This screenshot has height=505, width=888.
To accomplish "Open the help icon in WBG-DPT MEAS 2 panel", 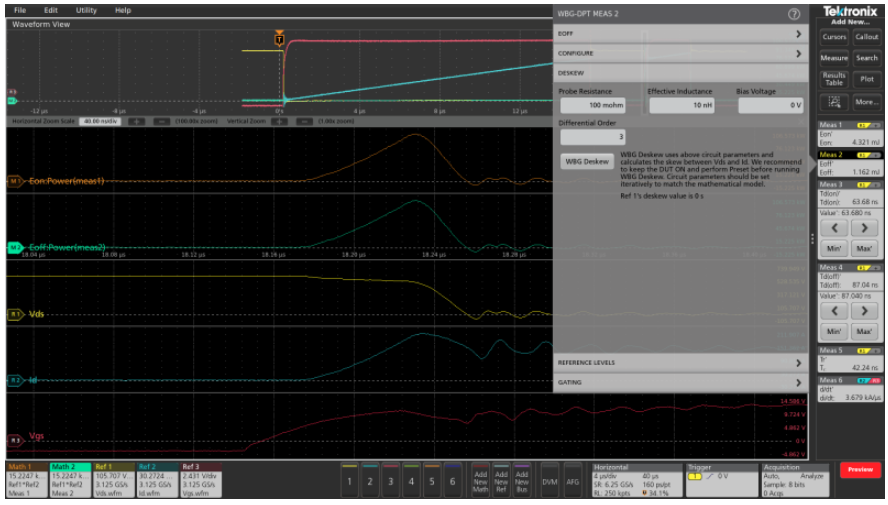I will (794, 14).
